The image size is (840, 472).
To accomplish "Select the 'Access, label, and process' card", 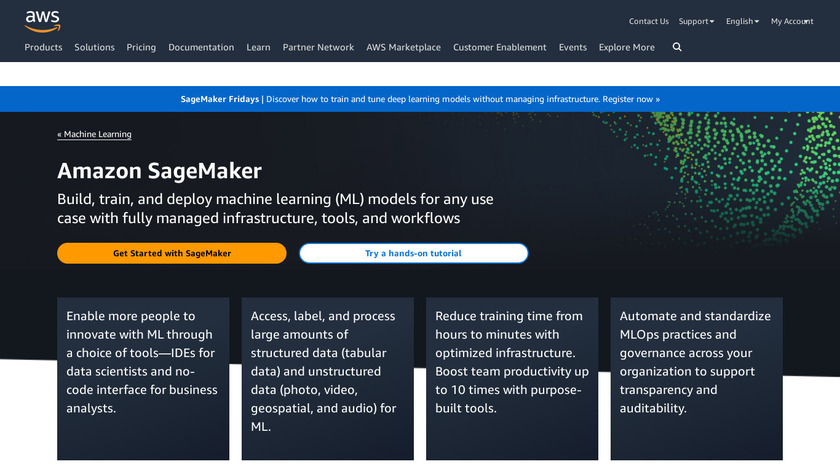I will coord(327,378).
